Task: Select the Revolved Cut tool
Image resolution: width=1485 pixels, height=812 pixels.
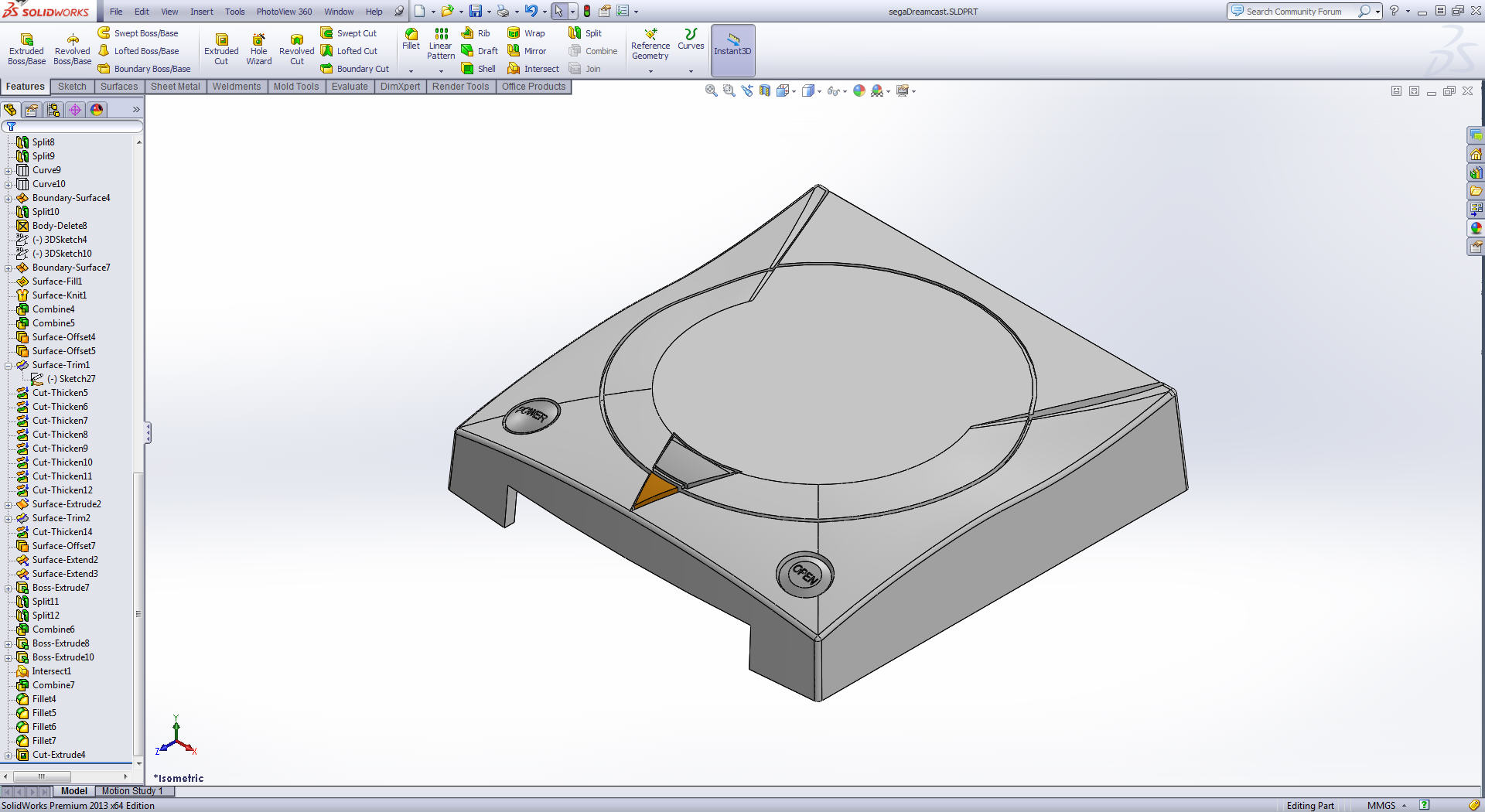Action: [x=297, y=49]
